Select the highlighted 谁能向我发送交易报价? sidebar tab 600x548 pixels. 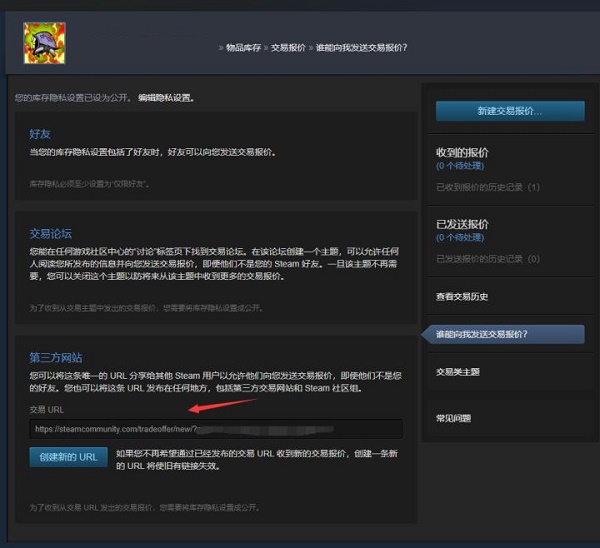tap(482, 334)
